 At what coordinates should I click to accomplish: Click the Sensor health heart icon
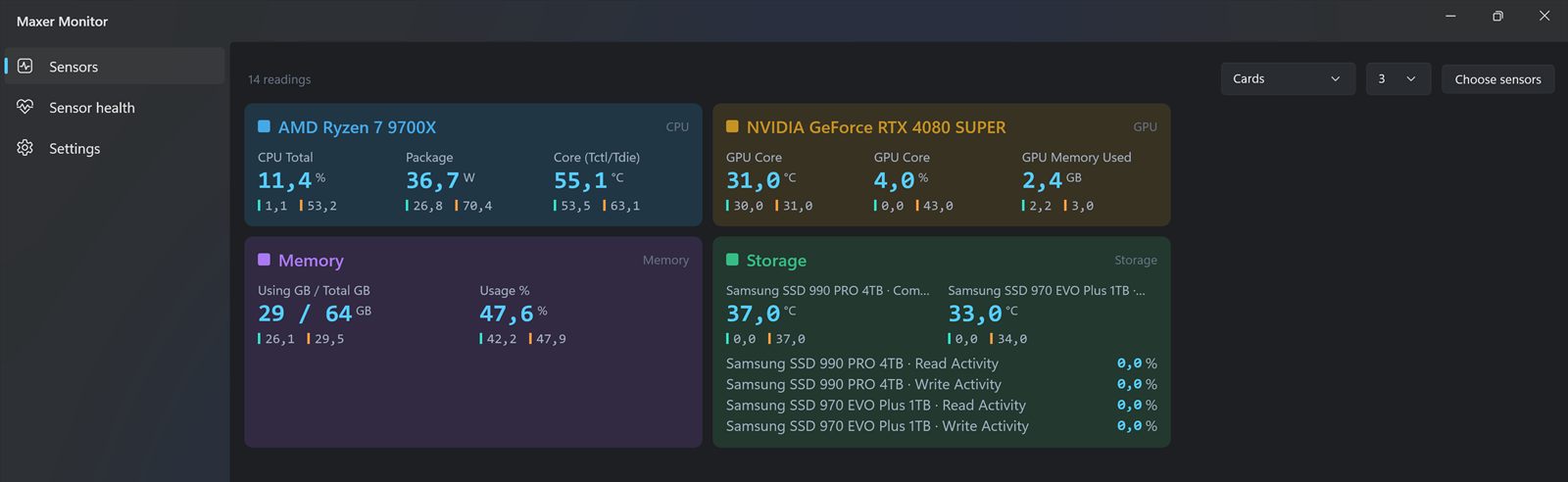(25, 107)
